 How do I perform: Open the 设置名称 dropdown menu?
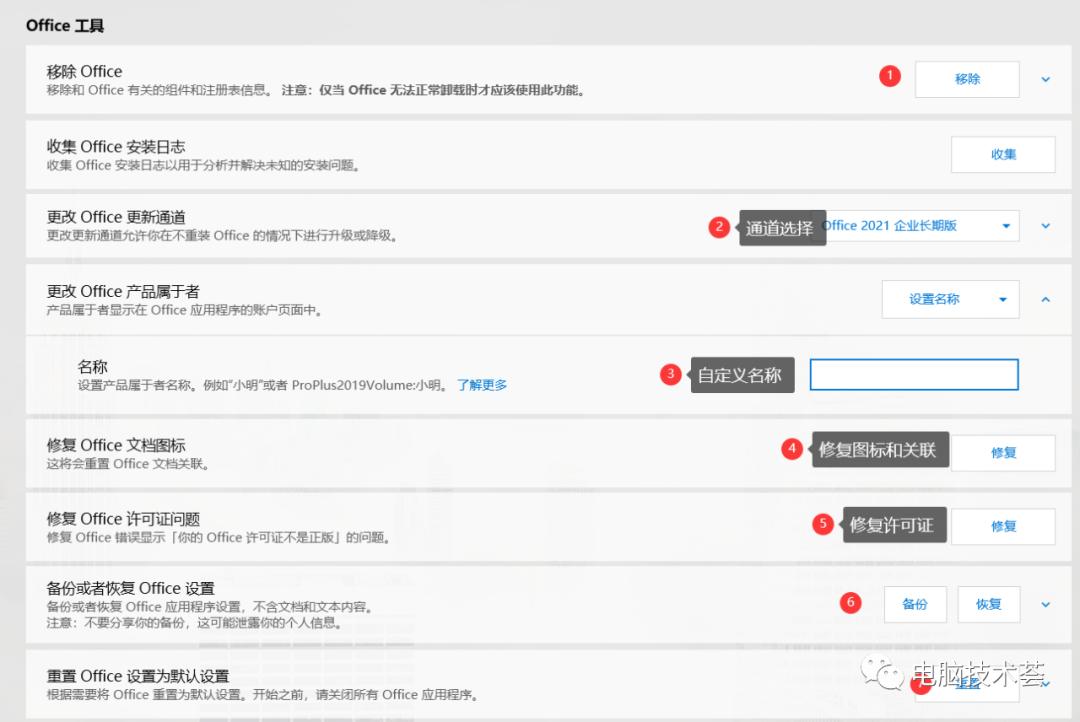pos(949,299)
